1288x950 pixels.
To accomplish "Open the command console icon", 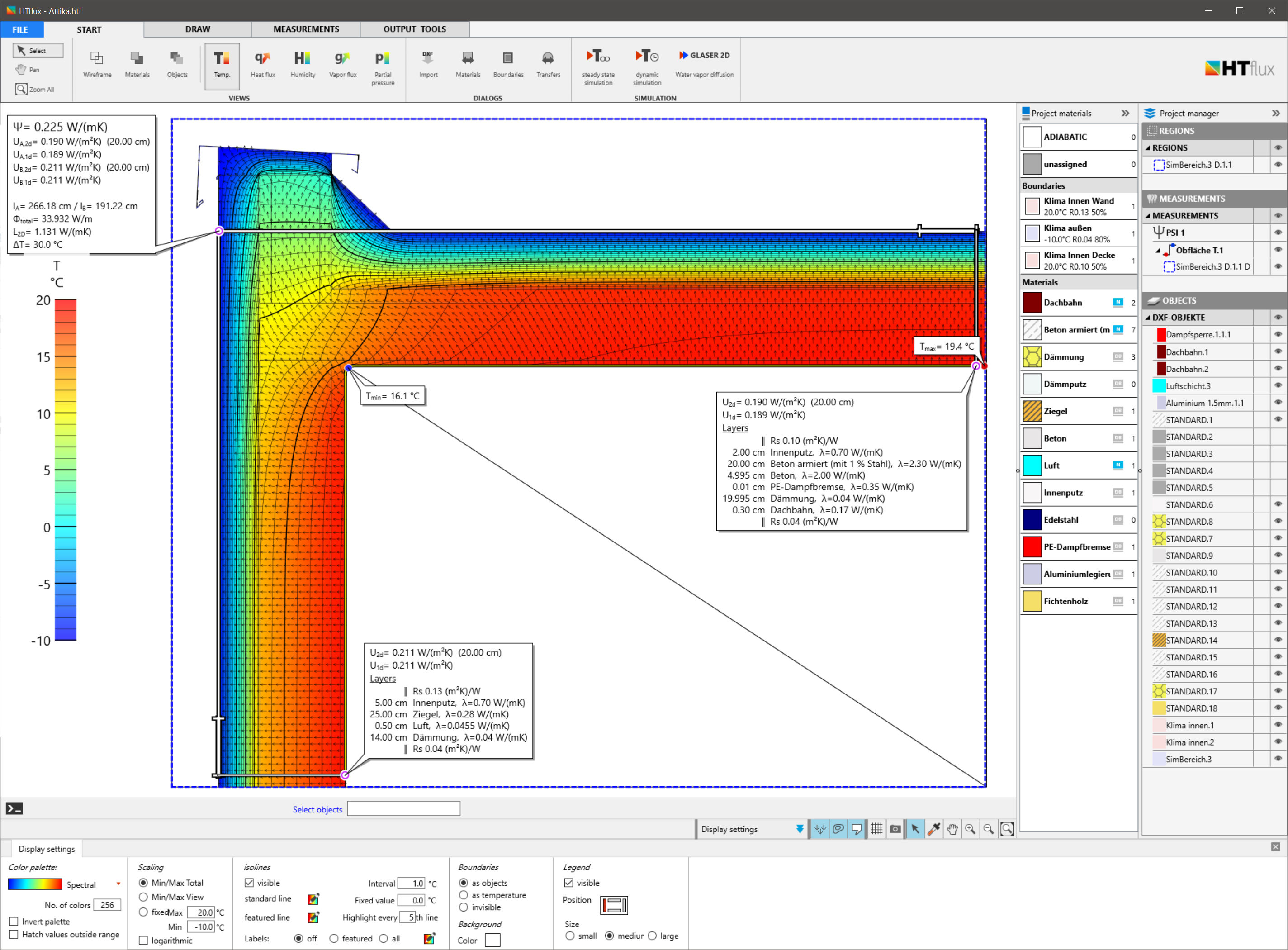I will tap(14, 808).
